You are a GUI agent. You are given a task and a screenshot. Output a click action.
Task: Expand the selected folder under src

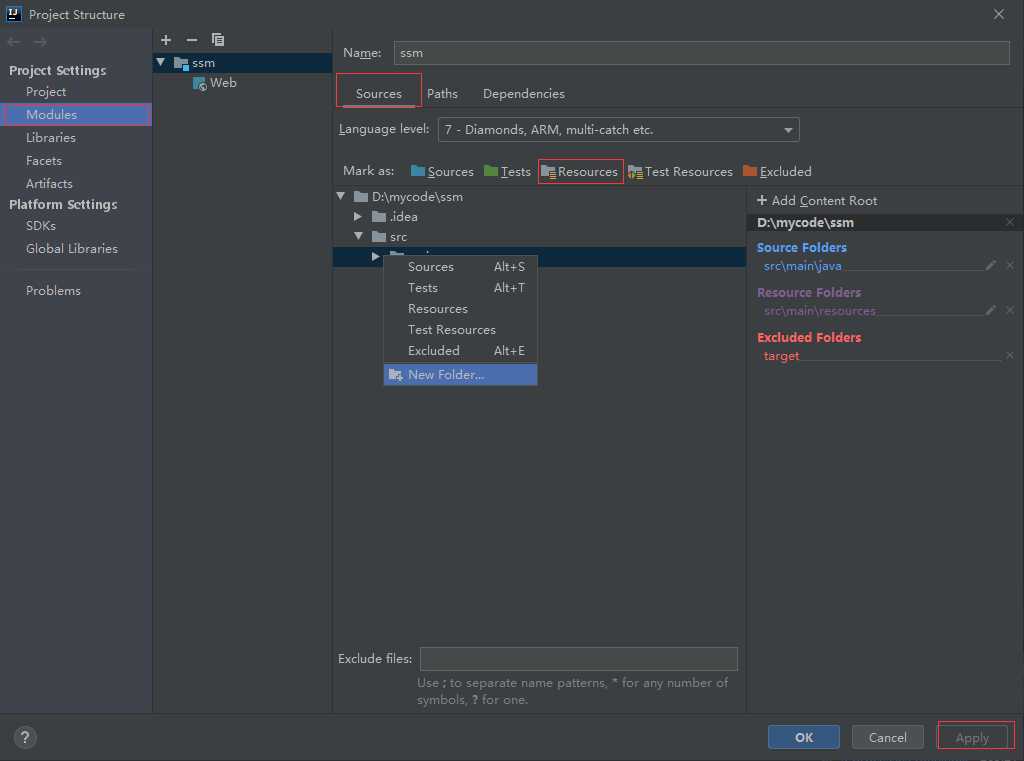376,257
